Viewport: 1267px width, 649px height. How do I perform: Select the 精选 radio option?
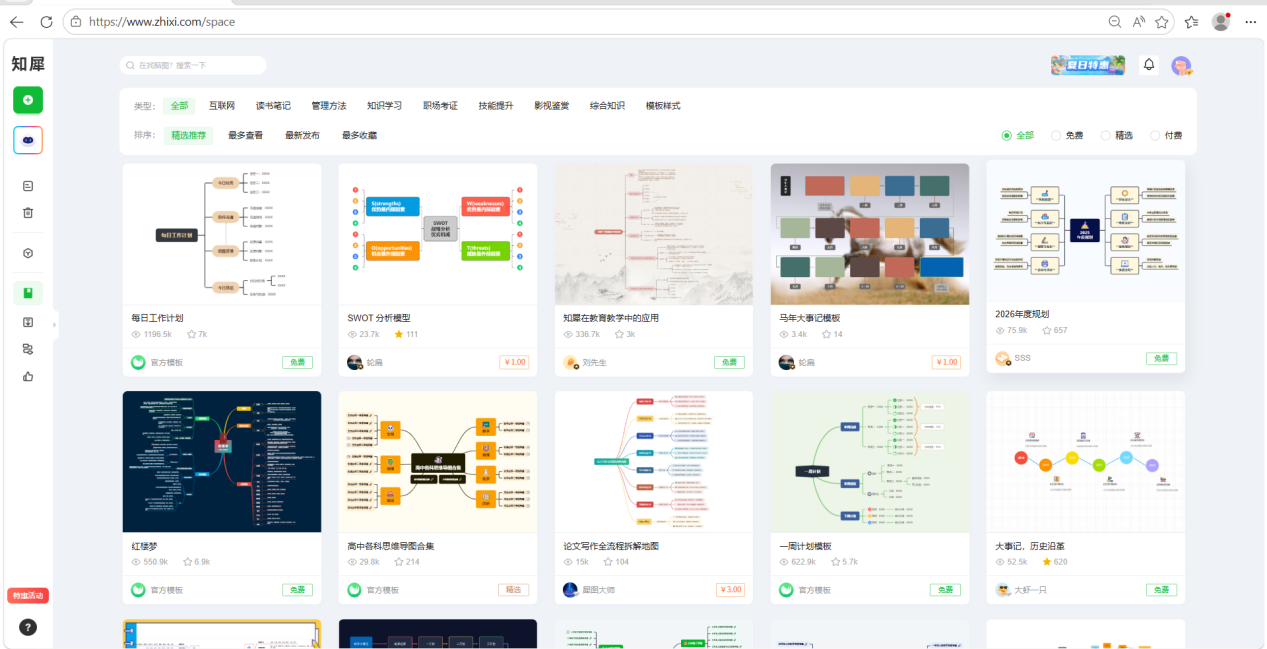tap(1116, 135)
